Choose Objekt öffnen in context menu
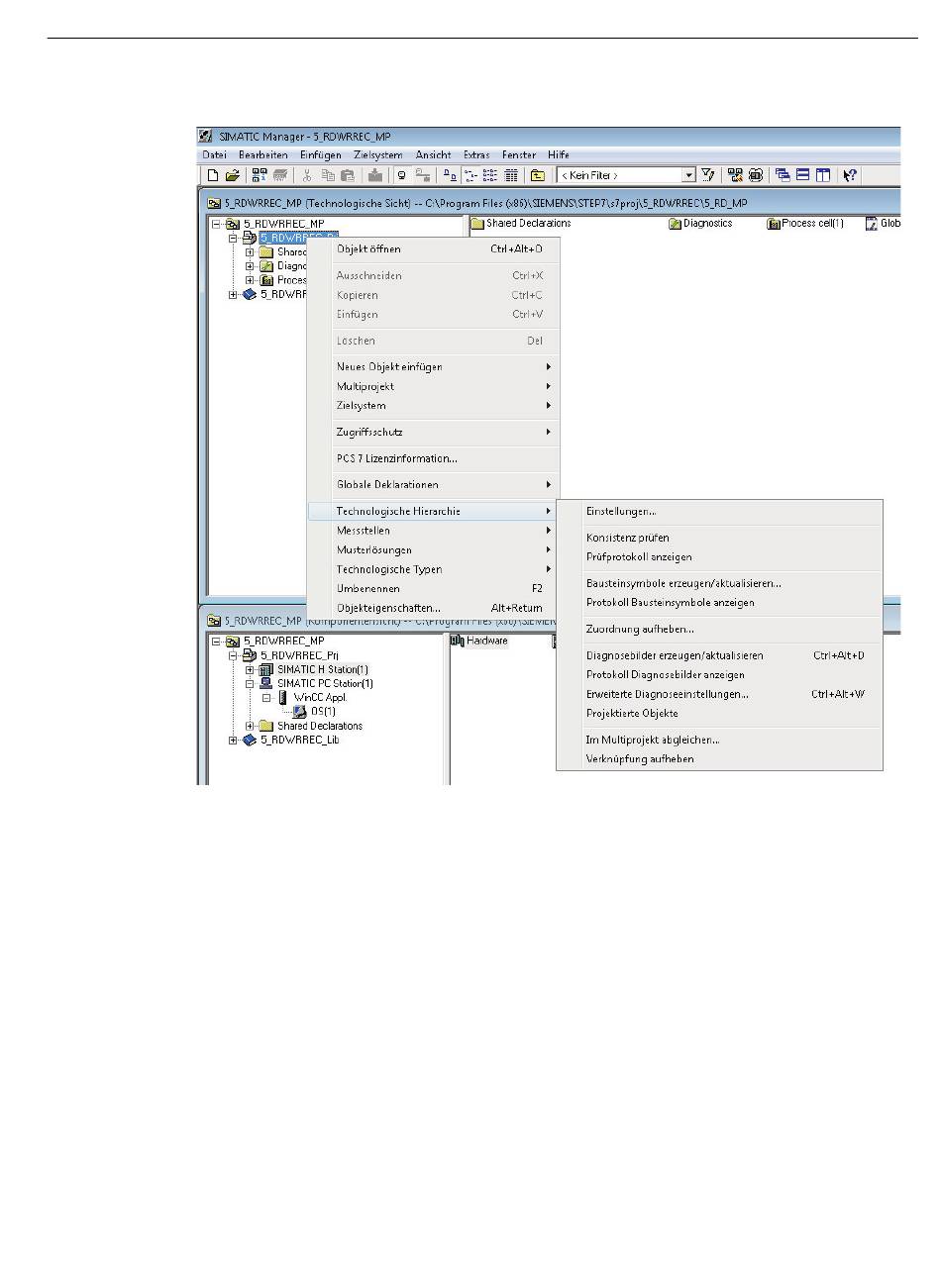The height and width of the screenshot is (1288, 941). click(434, 249)
